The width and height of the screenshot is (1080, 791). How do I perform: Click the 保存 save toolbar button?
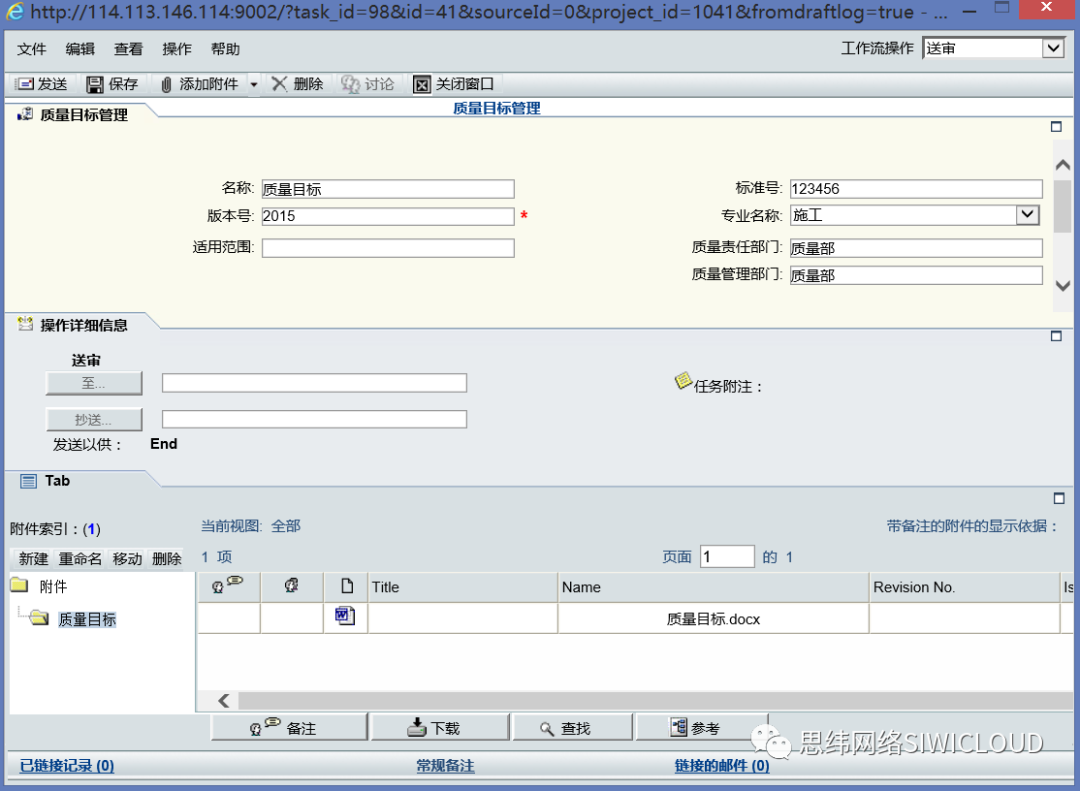pyautogui.click(x=112, y=84)
